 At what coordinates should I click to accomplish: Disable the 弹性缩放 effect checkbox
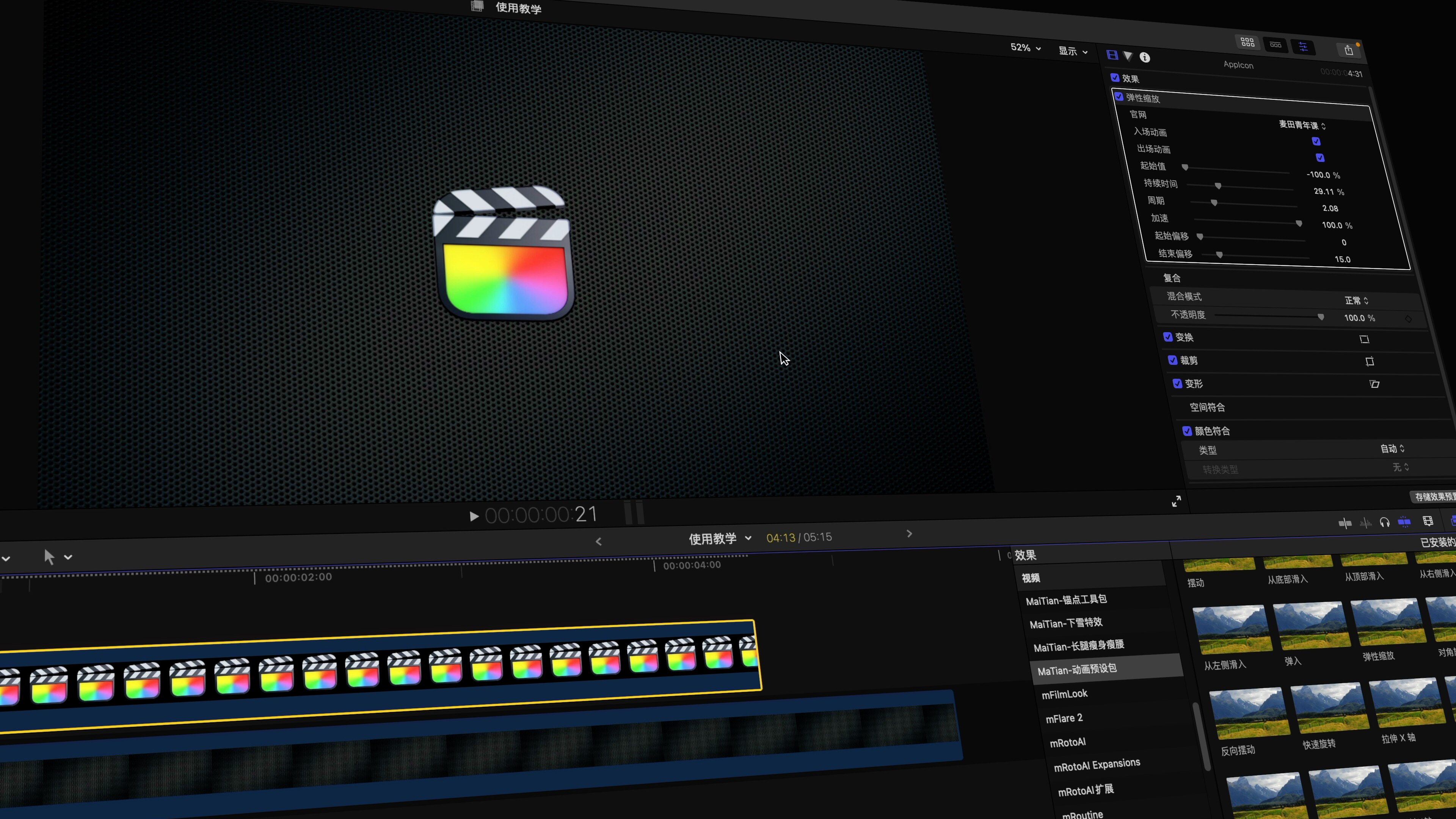pyautogui.click(x=1119, y=97)
